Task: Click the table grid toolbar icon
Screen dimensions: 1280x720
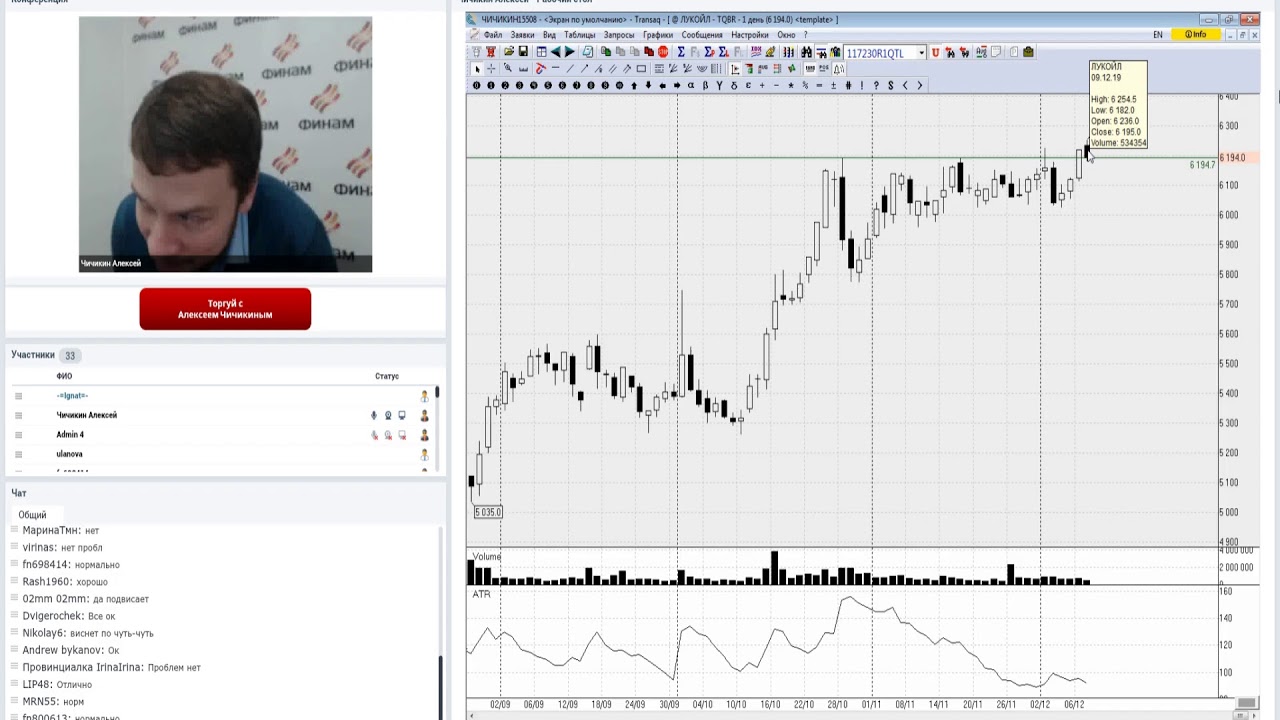Action: click(541, 52)
